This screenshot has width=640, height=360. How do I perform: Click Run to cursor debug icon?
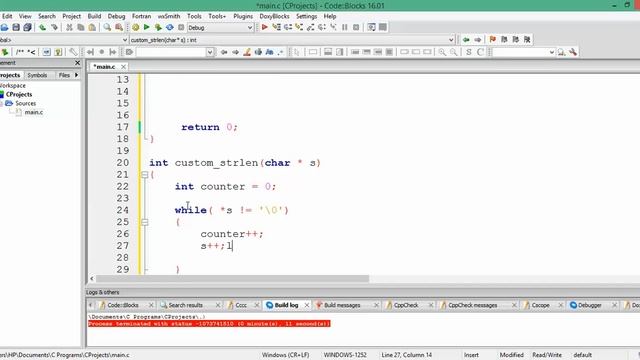(x=276, y=27)
